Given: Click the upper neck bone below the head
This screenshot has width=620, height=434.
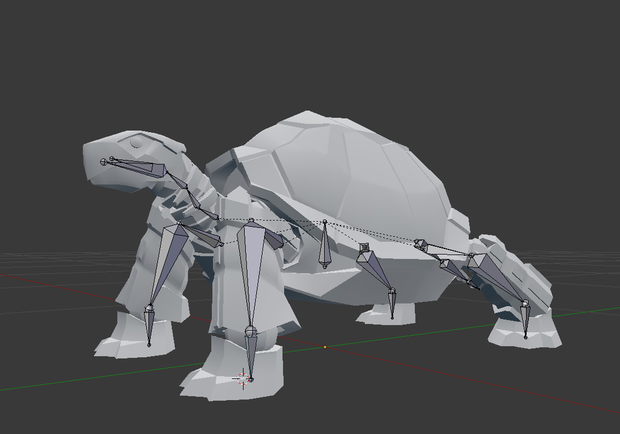Looking at the screenshot, I should 177,180.
